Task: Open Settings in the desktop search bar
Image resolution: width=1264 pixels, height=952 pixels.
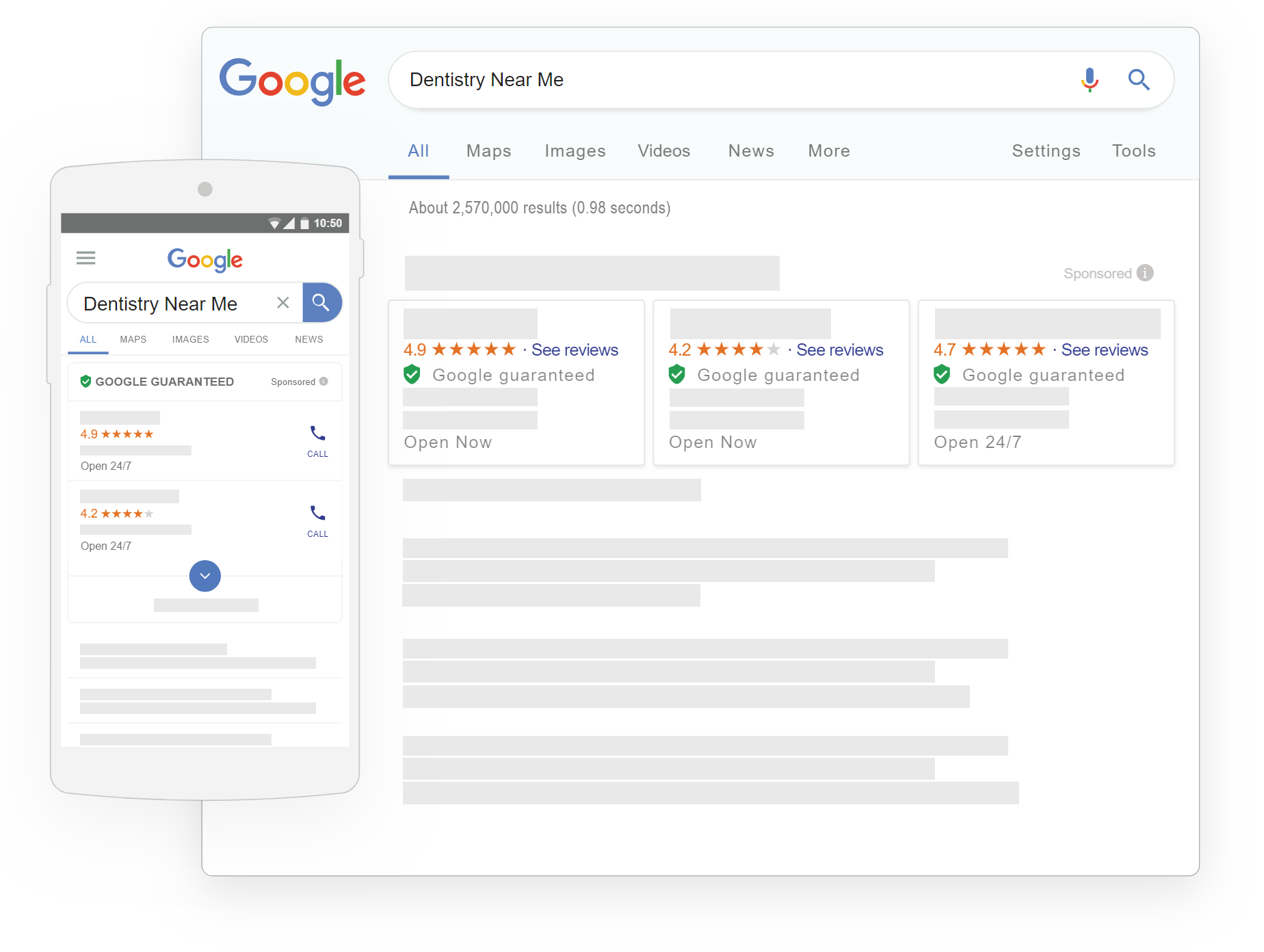Action: pyautogui.click(x=1046, y=151)
